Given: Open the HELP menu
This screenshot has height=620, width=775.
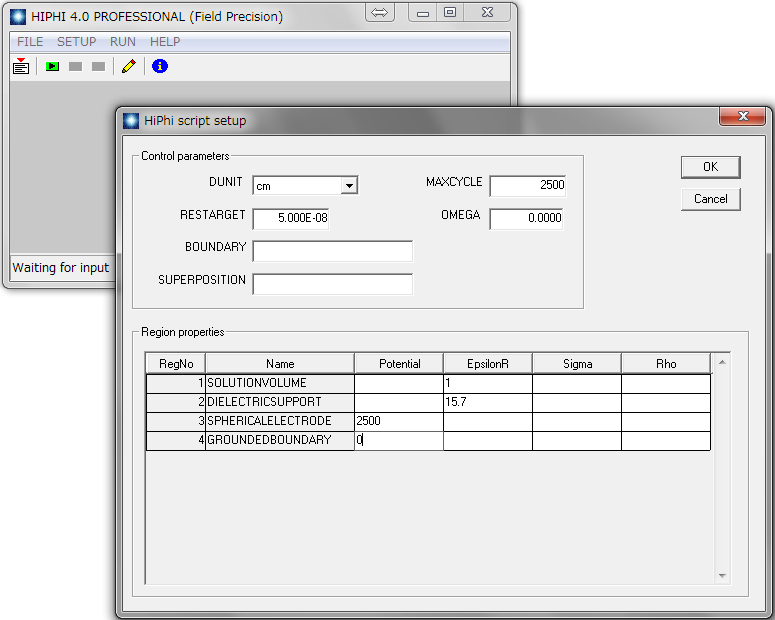Looking at the screenshot, I should pos(165,42).
